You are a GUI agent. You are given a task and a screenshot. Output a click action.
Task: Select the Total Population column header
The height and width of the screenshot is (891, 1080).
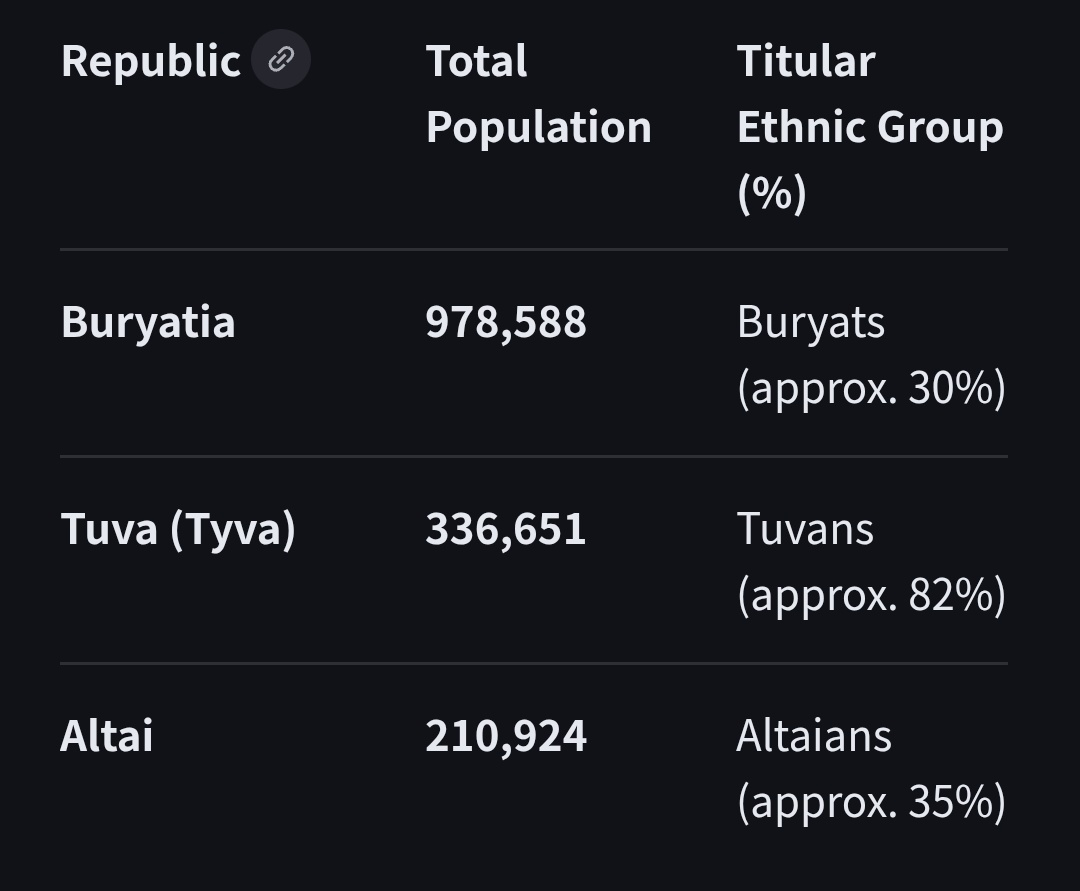(539, 94)
